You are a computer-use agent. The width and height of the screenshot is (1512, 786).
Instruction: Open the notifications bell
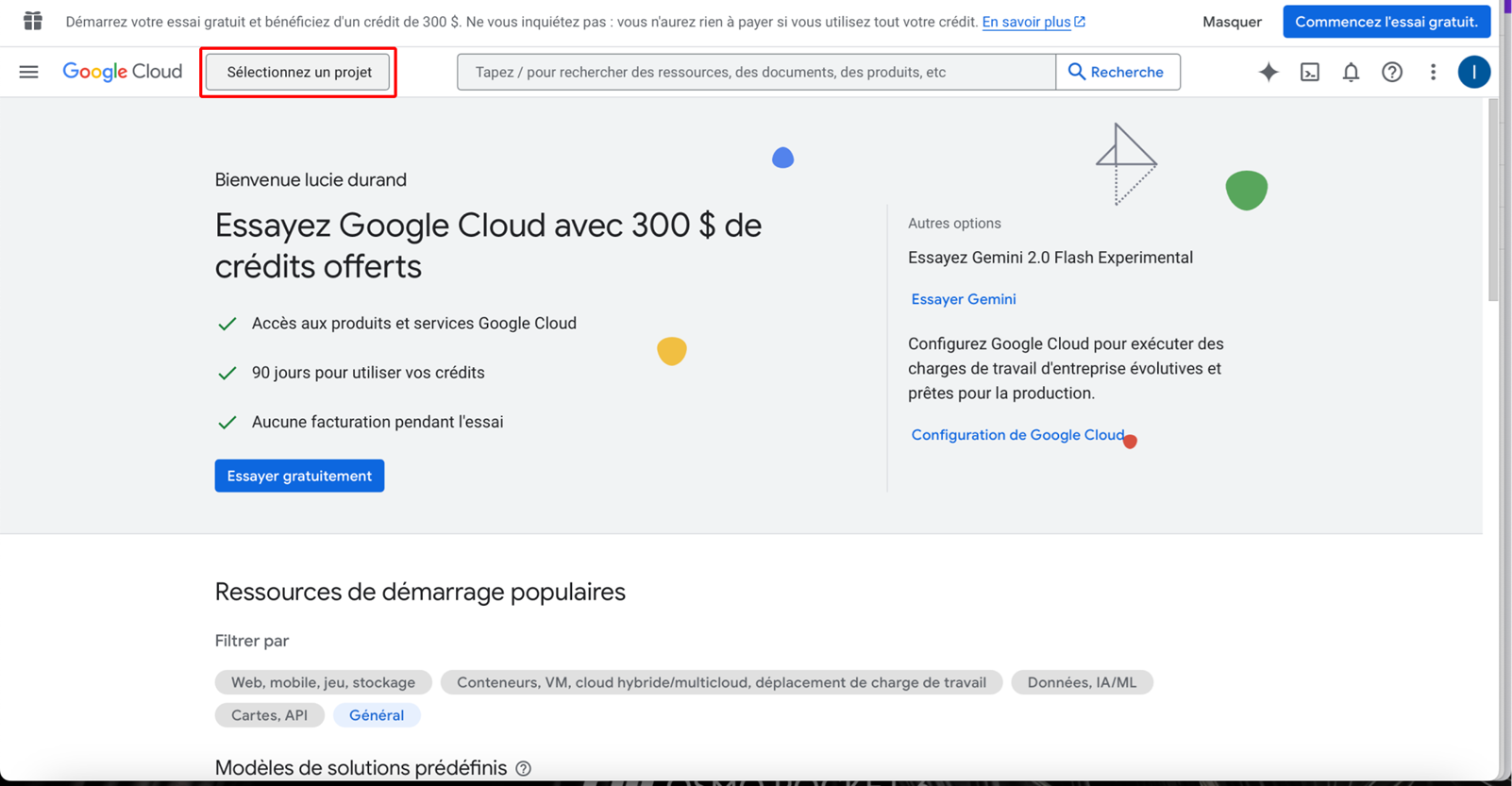coord(1351,72)
